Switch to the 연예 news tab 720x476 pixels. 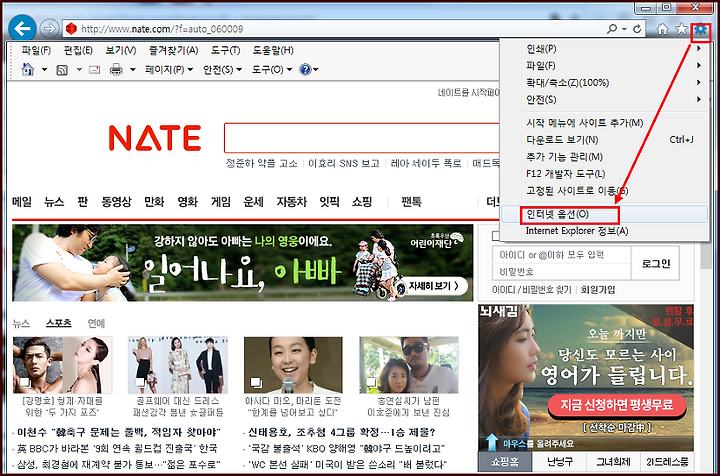pyautogui.click(x=96, y=323)
